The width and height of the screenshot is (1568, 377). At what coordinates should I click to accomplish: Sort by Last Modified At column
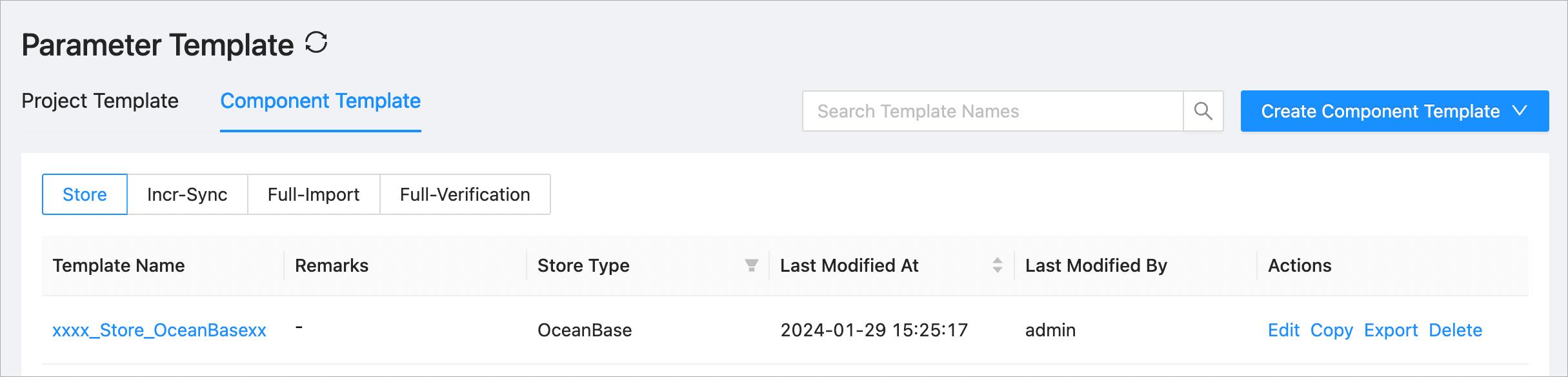click(997, 265)
